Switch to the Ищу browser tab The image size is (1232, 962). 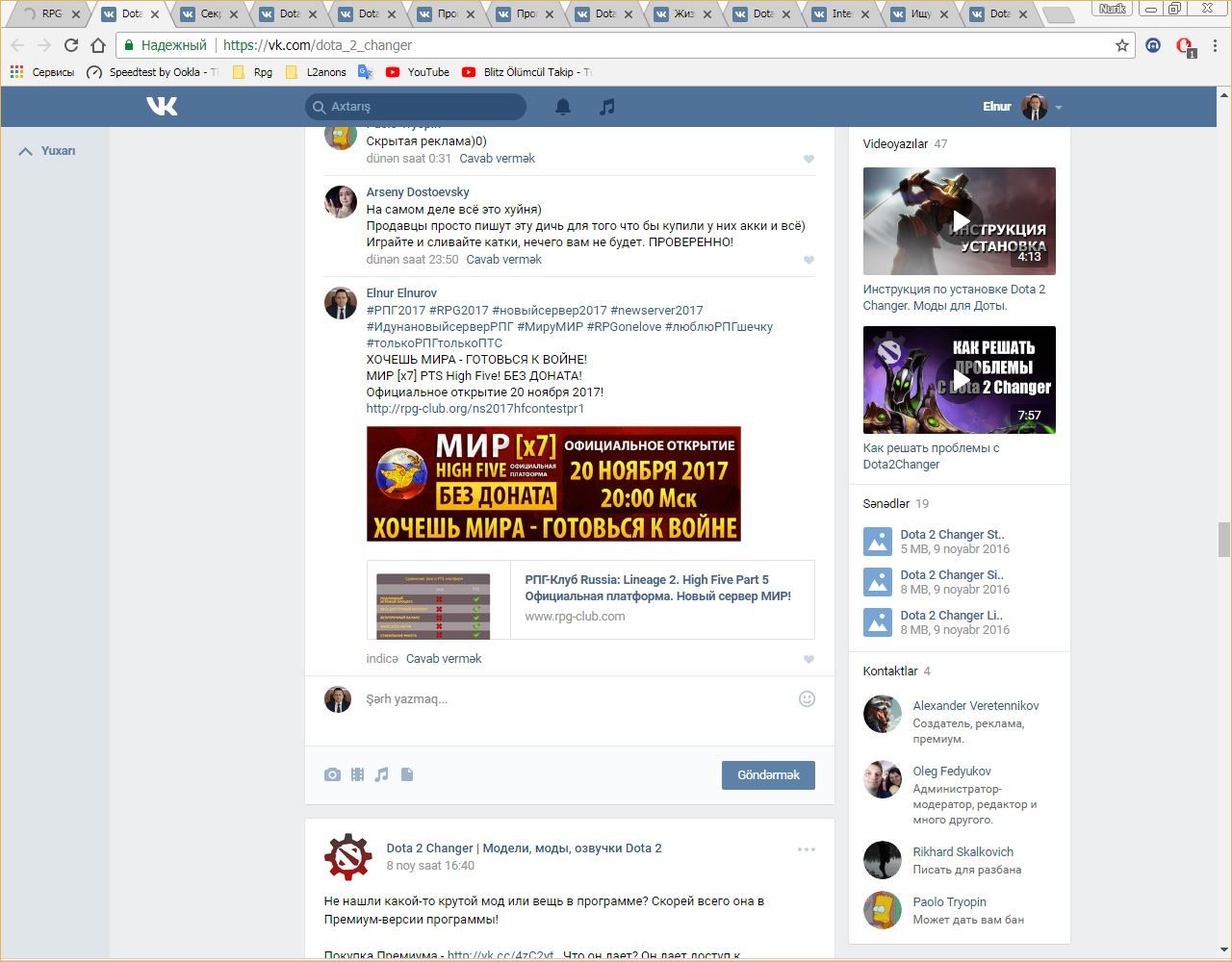(920, 14)
